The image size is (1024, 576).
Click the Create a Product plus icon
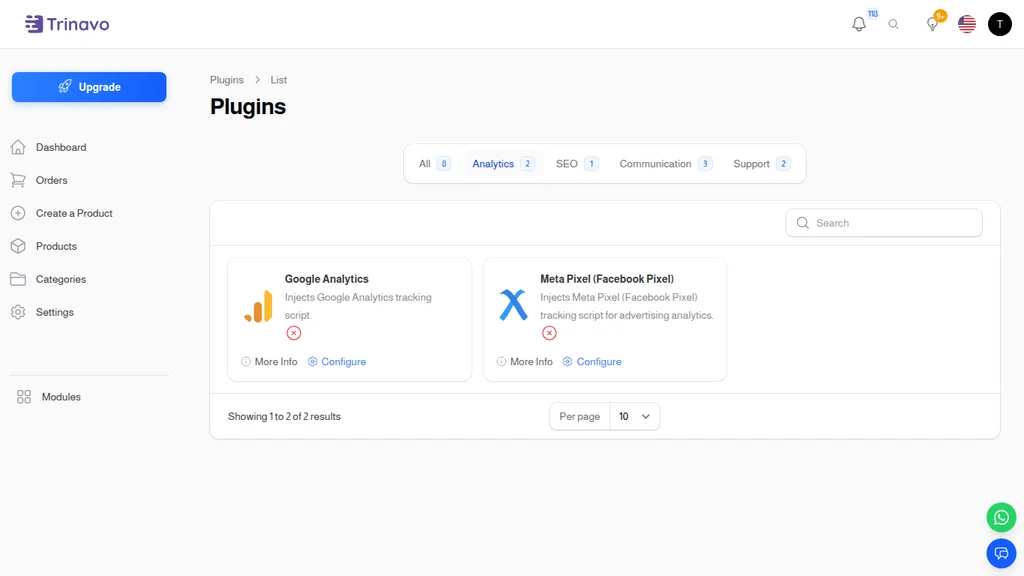[x=18, y=213]
